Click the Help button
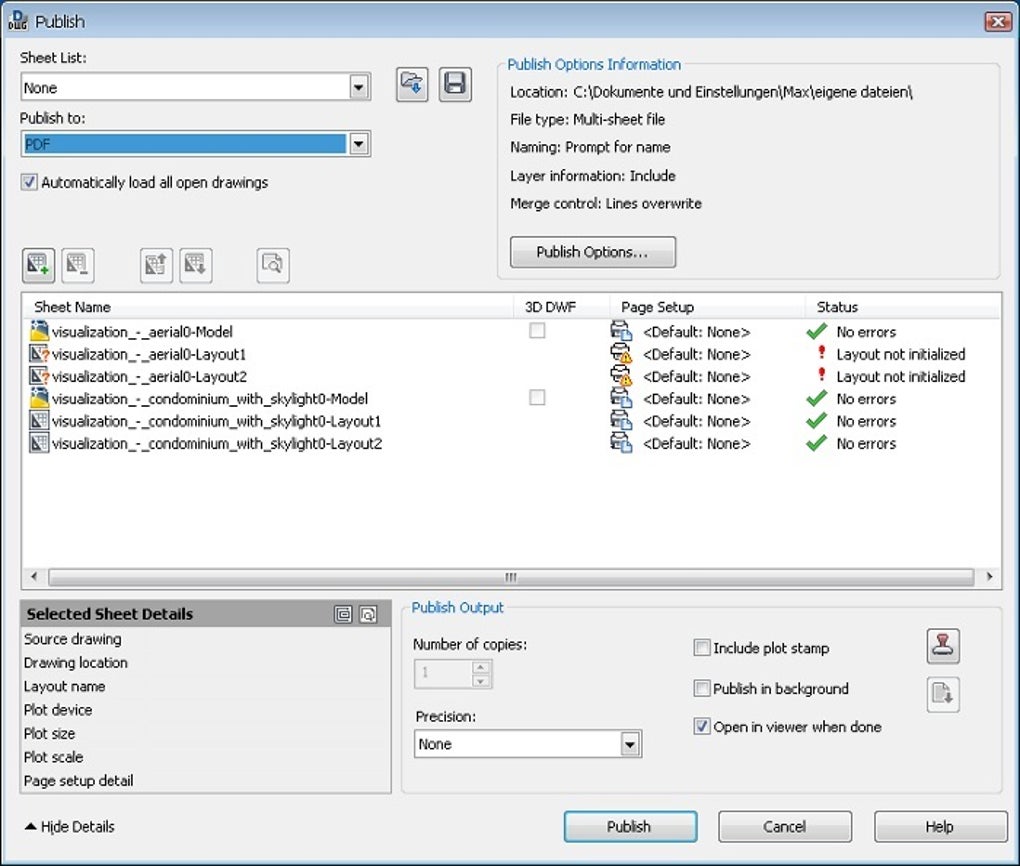 (940, 826)
